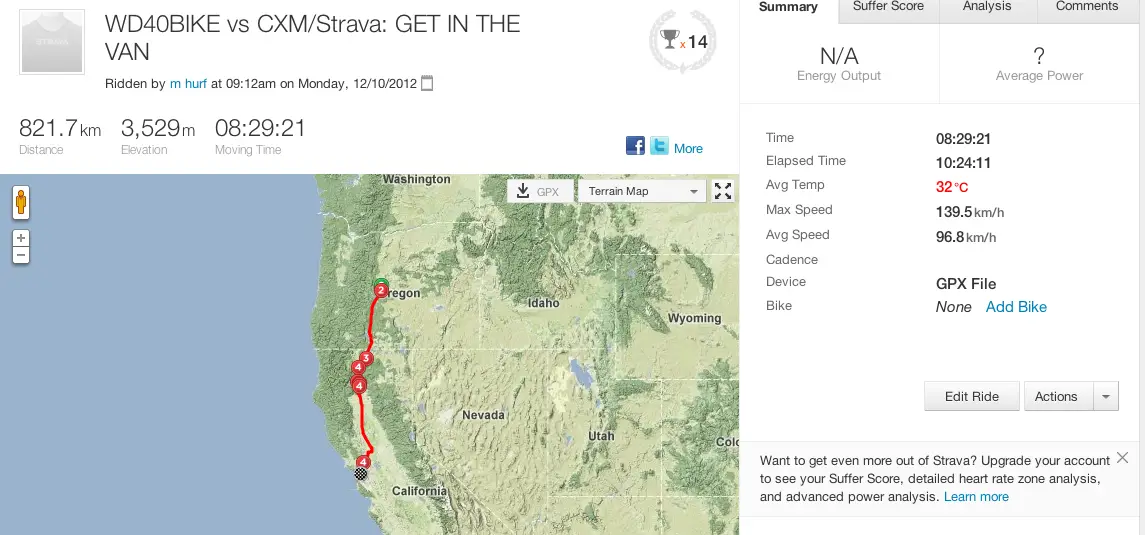1145x535 pixels.
Task: Click the checkered finish marker on map
Action: tap(361, 474)
